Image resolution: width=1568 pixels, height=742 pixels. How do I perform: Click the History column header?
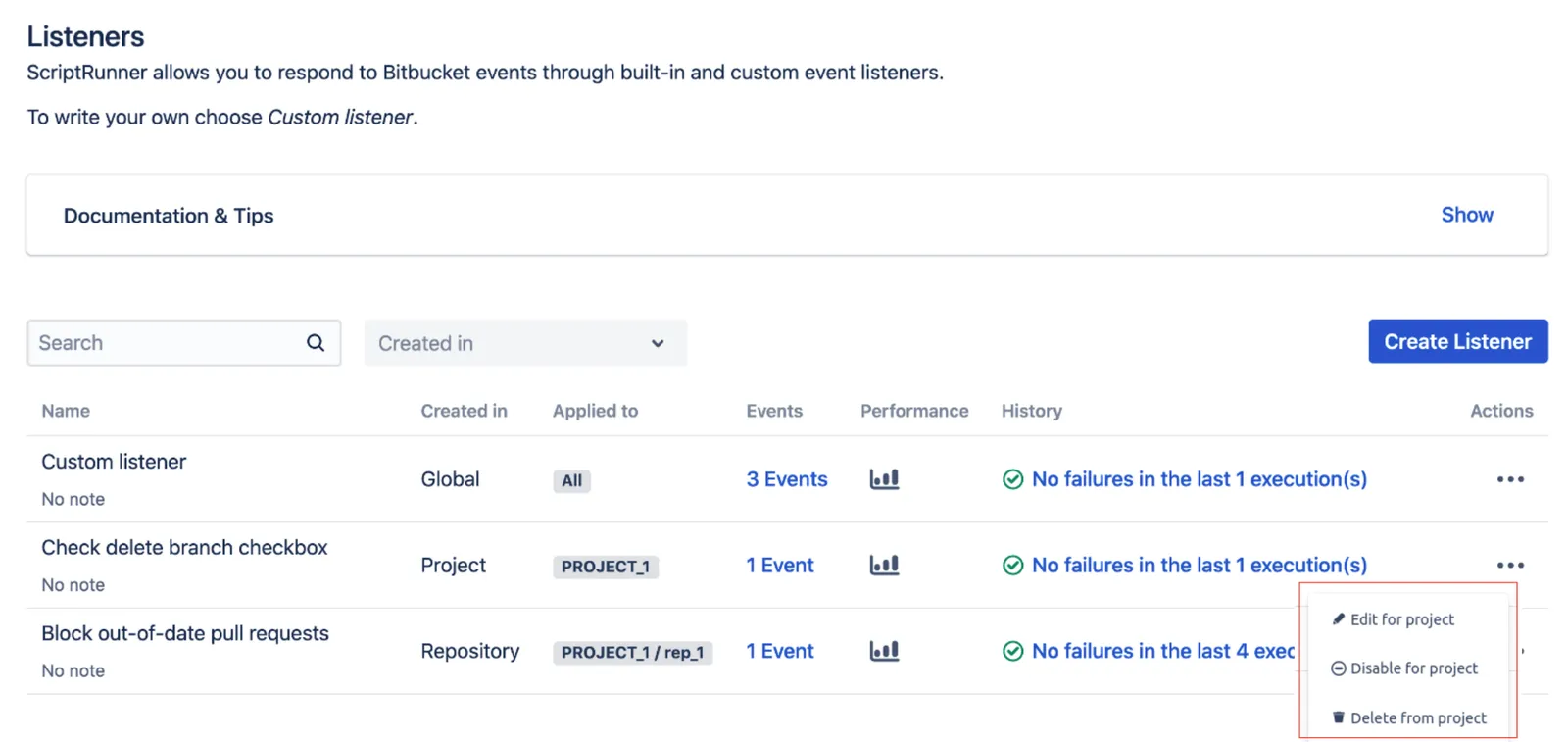pos(1031,411)
